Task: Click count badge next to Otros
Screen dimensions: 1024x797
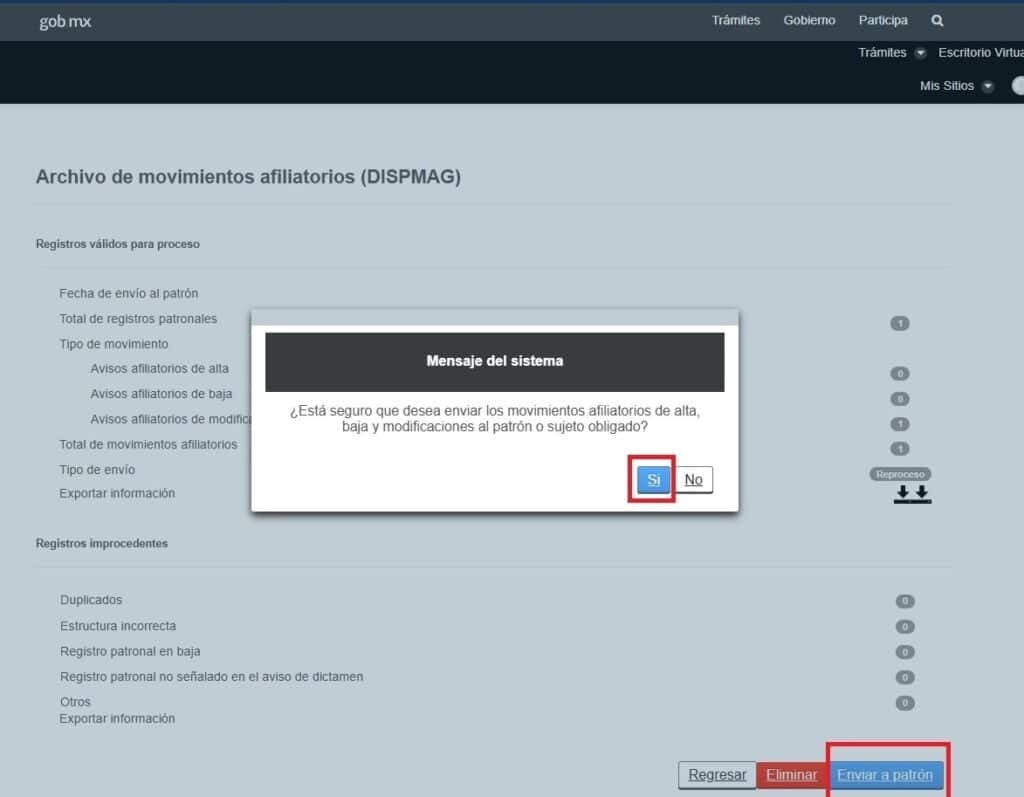Action: pos(904,703)
